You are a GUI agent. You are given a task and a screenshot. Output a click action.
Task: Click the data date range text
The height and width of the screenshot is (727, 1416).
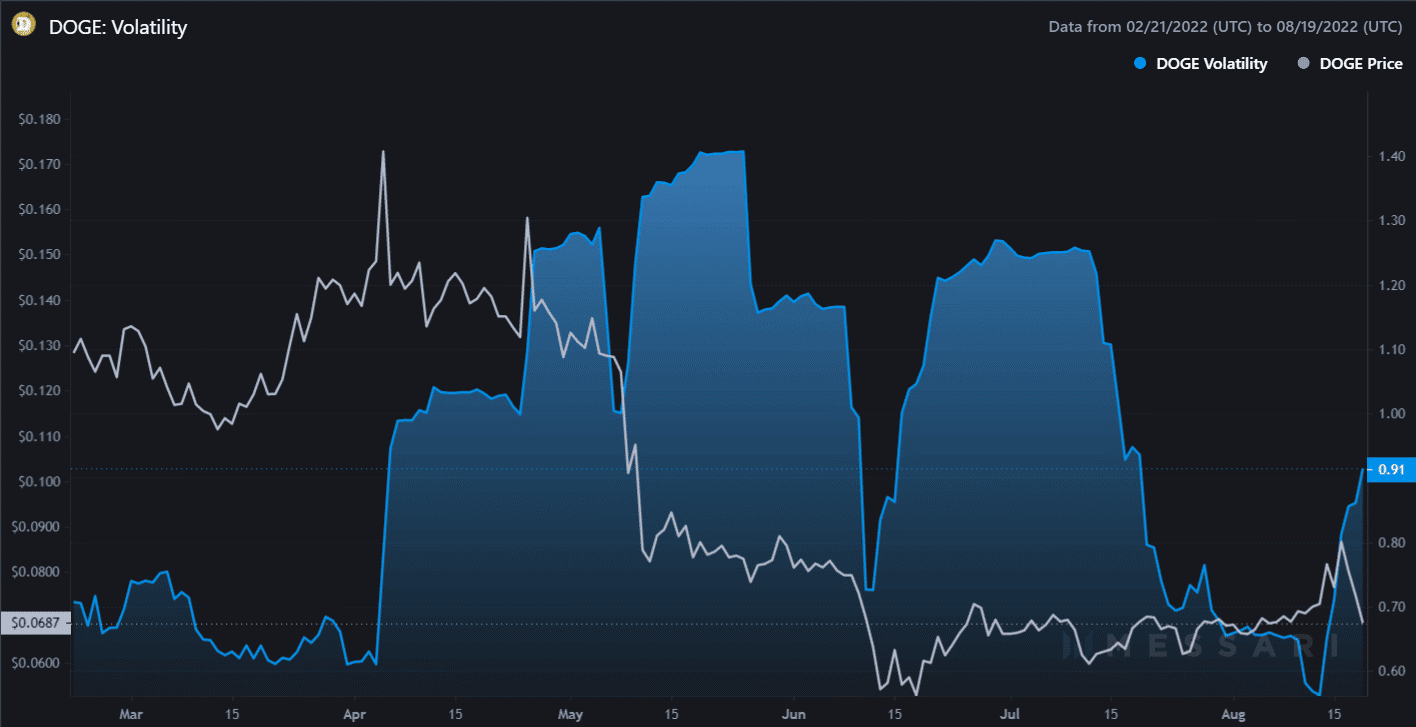click(1225, 27)
